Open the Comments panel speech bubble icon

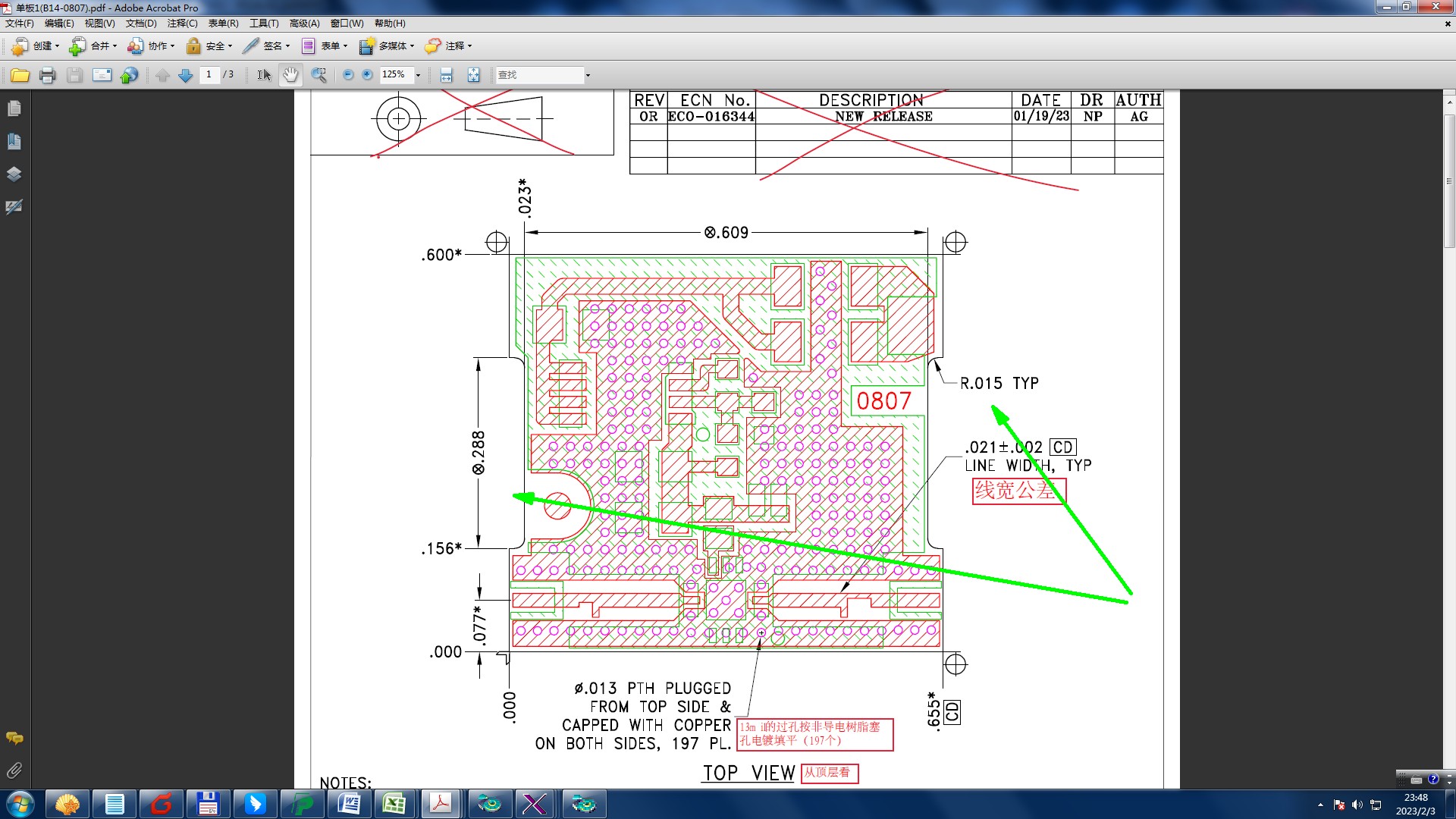(14, 738)
